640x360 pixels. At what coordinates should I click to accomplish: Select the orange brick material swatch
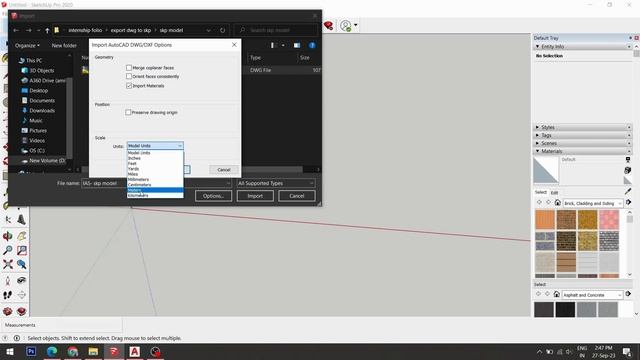tap(545, 220)
